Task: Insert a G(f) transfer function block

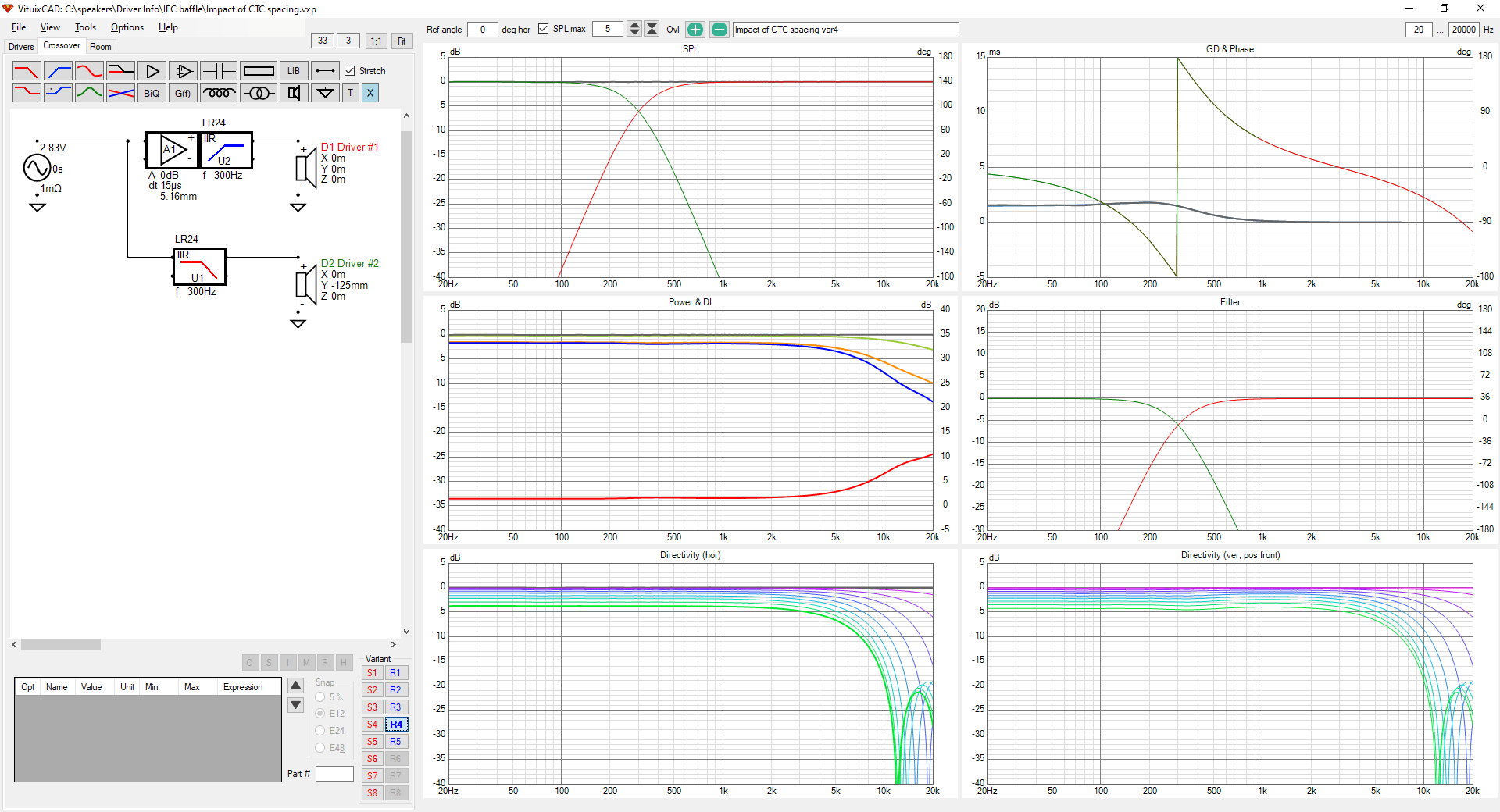Action: pyautogui.click(x=184, y=93)
